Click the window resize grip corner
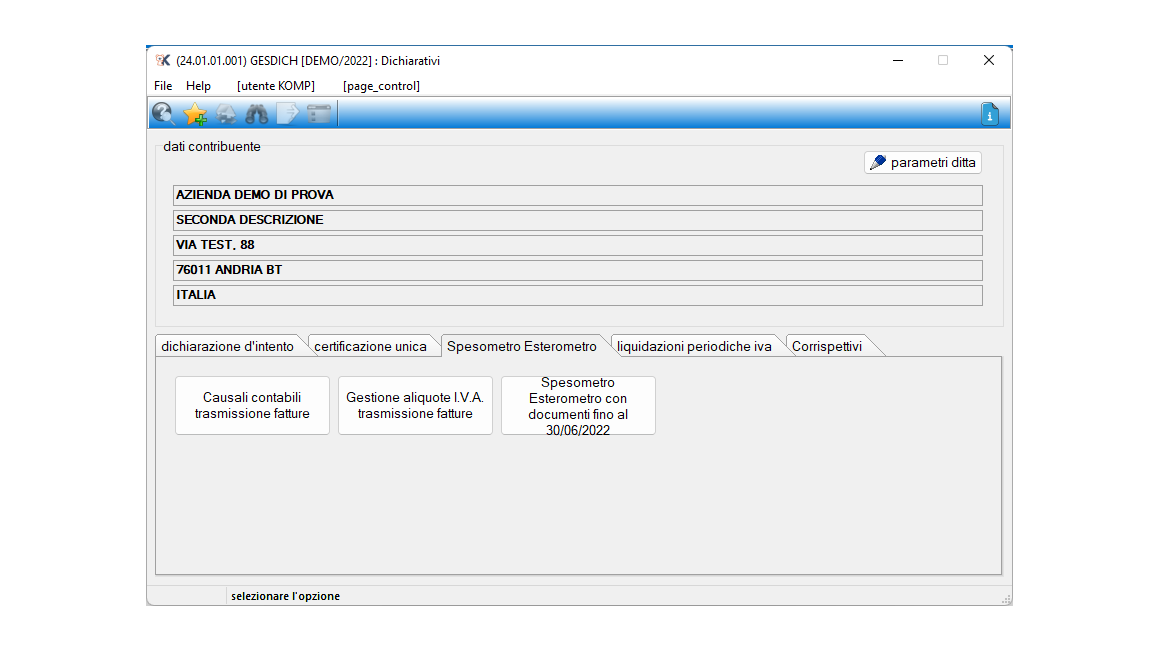This screenshot has height=648, width=1152. point(1006,600)
